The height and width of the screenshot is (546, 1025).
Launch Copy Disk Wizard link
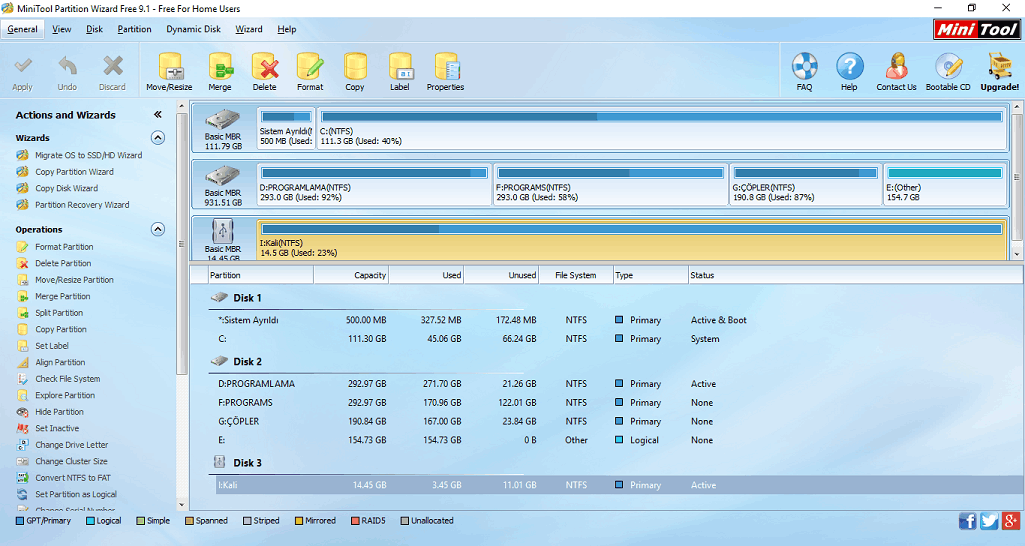[x=66, y=188]
